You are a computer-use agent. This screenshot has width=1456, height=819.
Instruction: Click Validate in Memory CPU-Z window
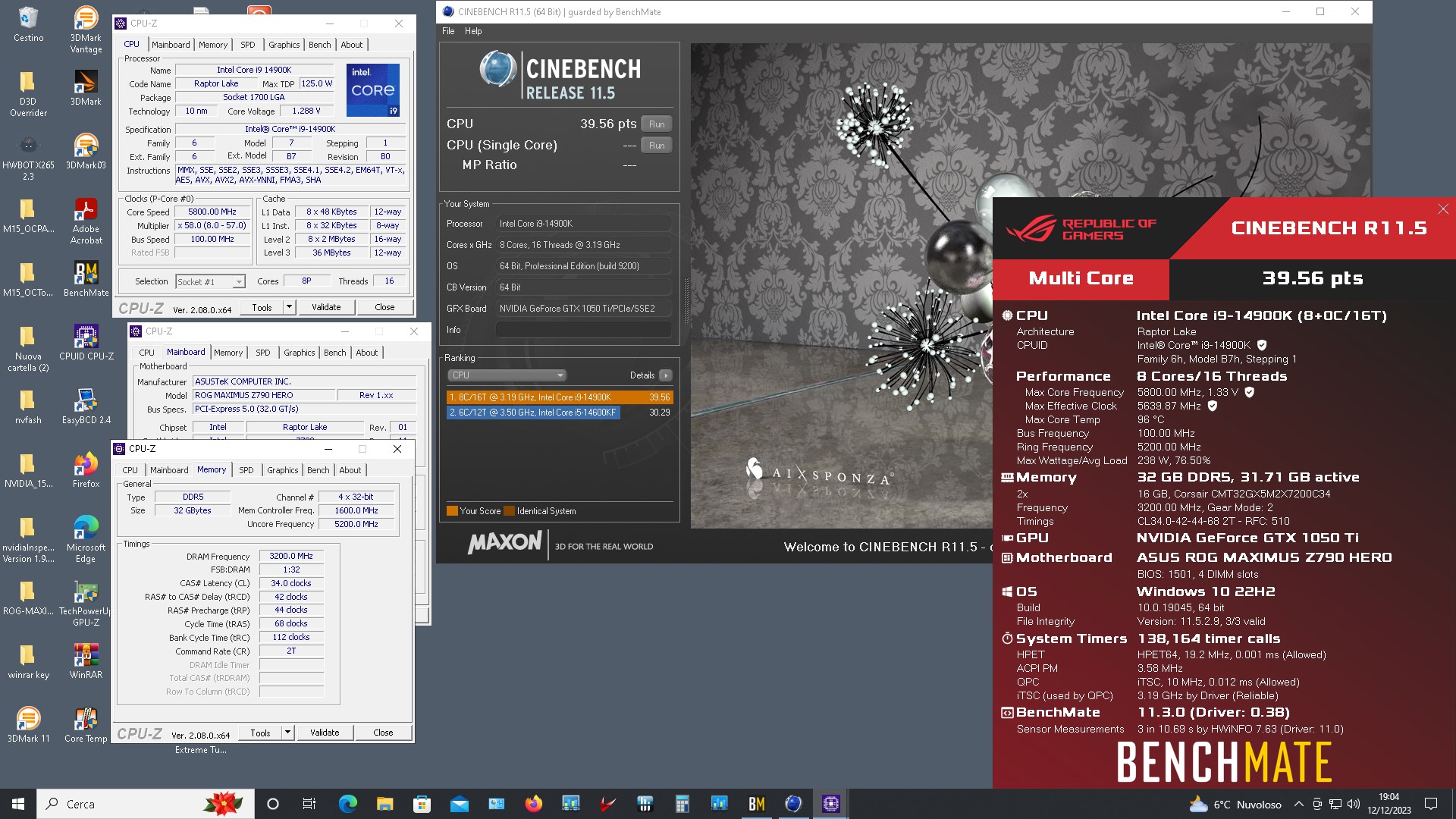coord(325,733)
